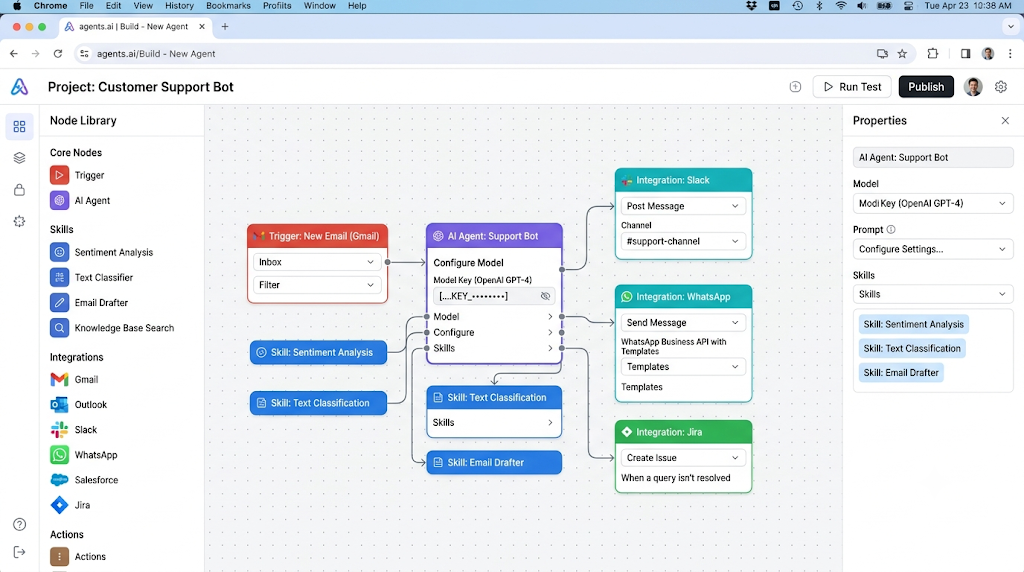Add the WhatsApp integration icon
1024x572 pixels.
(59, 454)
